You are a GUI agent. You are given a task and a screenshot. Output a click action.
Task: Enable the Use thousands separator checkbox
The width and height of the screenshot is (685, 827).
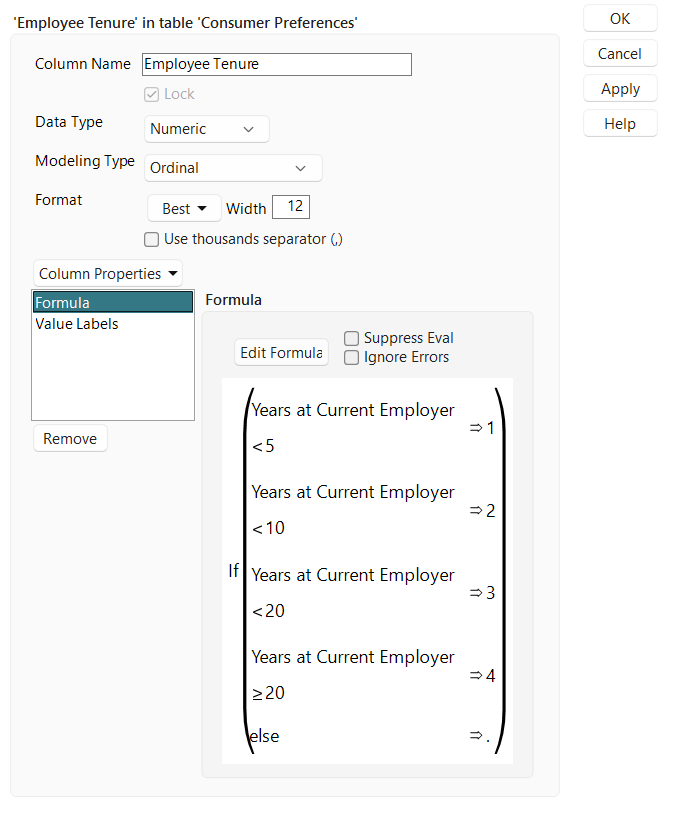point(151,239)
